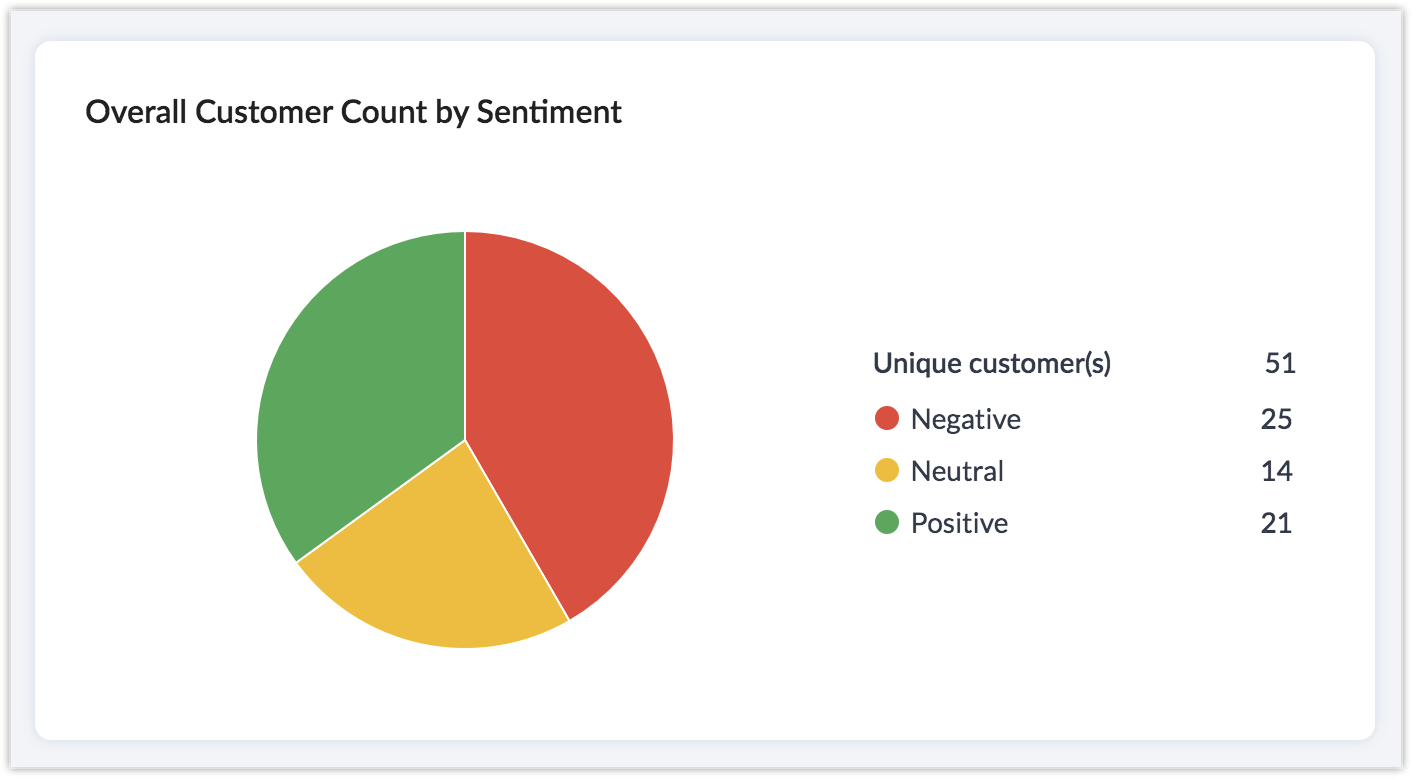Click the Negative count value 25
This screenshot has width=1412, height=778.
pos(1276,419)
